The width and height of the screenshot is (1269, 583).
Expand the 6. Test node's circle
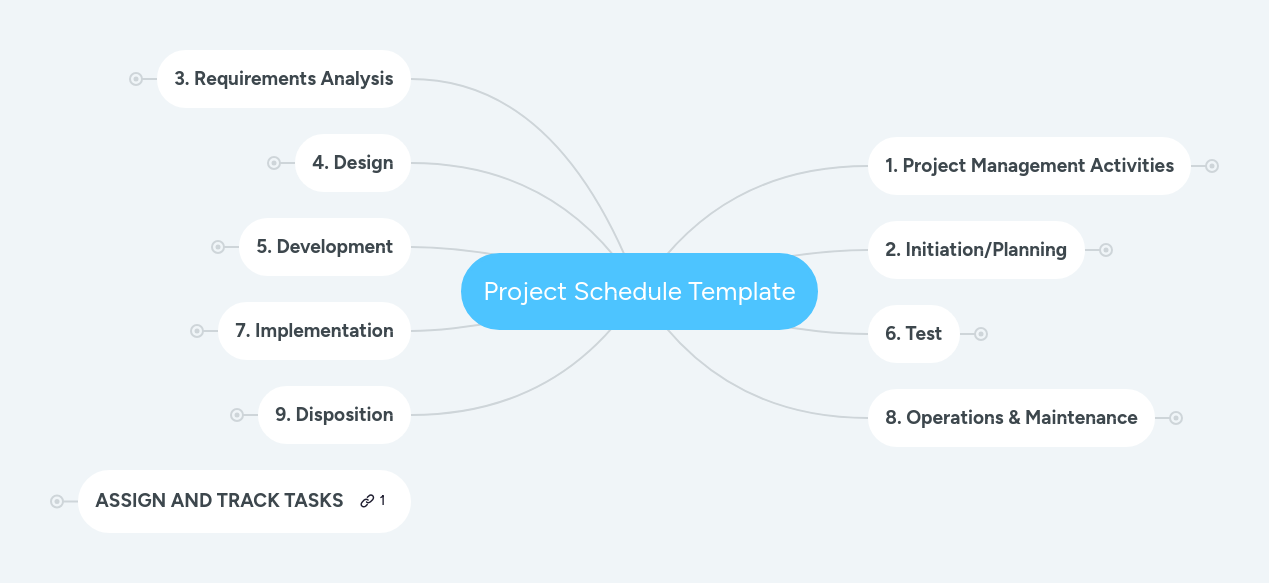pyautogui.click(x=981, y=334)
